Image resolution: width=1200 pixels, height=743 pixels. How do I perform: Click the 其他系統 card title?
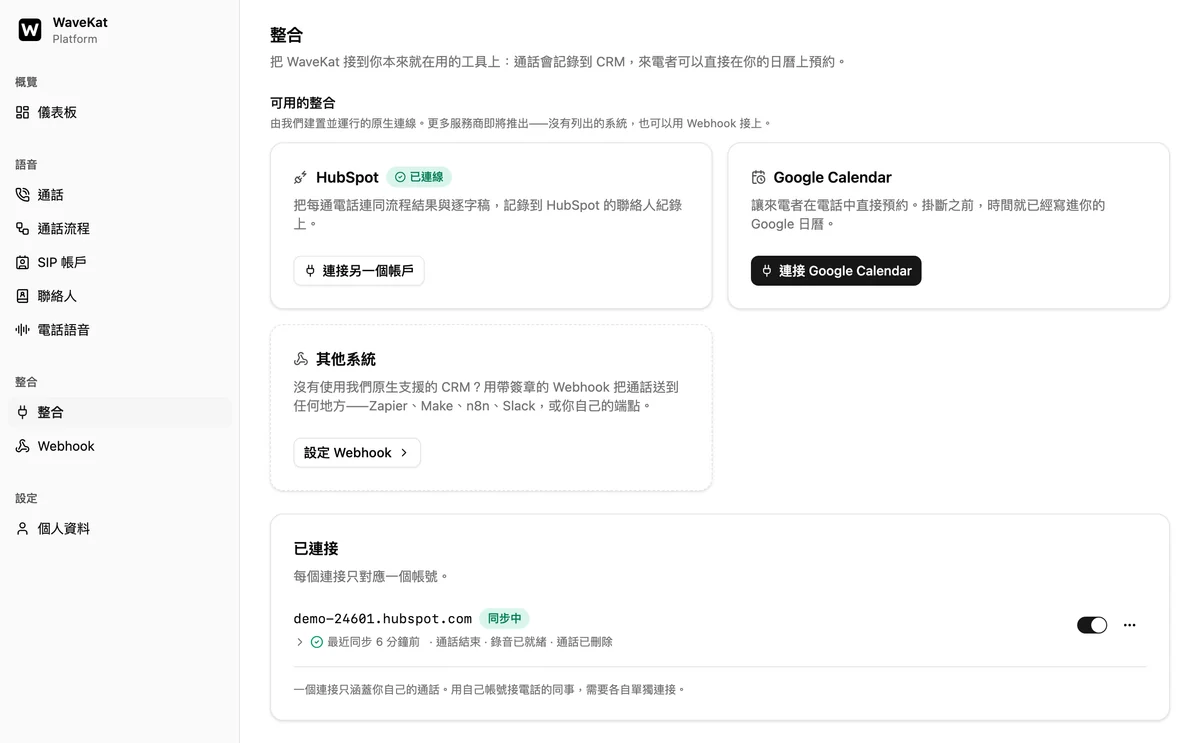coord(346,359)
